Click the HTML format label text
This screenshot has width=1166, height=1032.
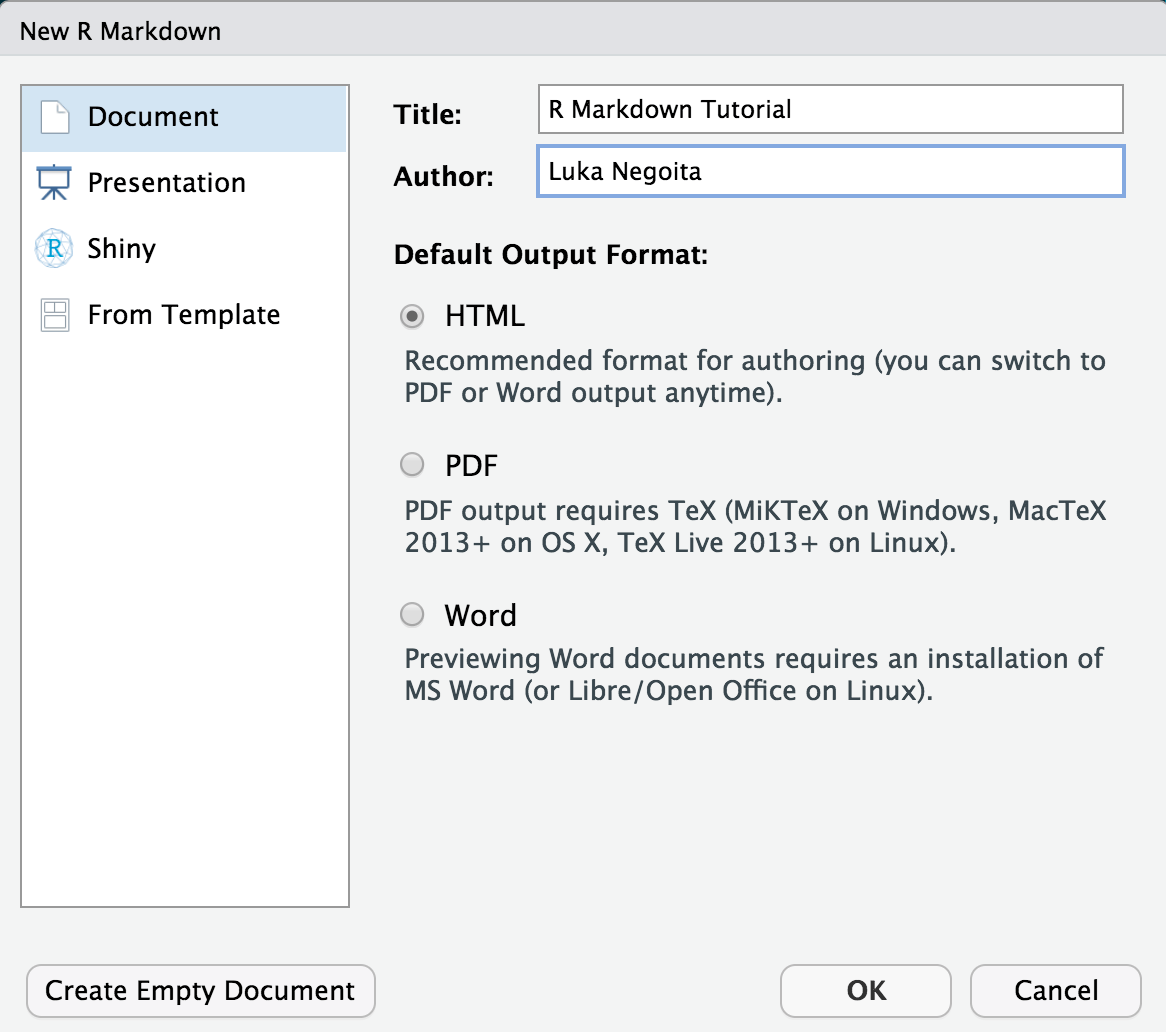tap(483, 316)
